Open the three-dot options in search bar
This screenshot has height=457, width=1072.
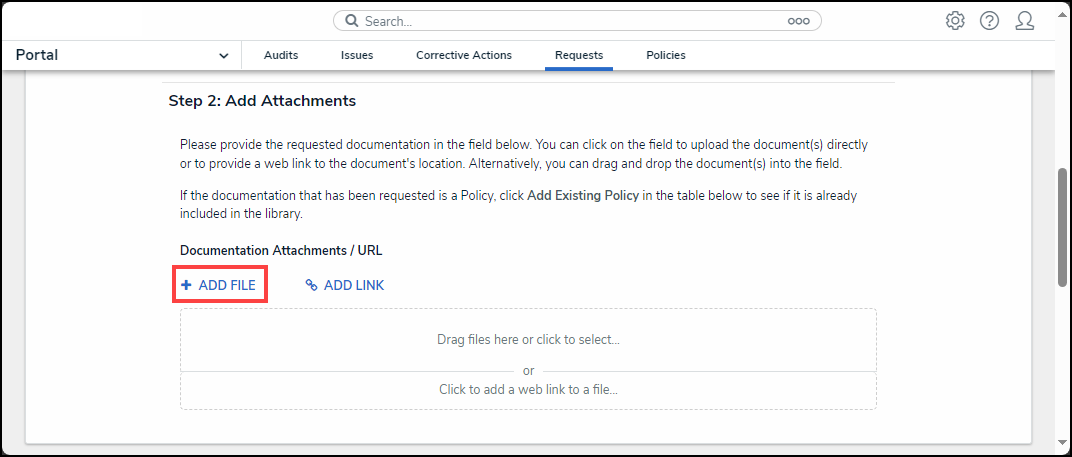tap(798, 21)
